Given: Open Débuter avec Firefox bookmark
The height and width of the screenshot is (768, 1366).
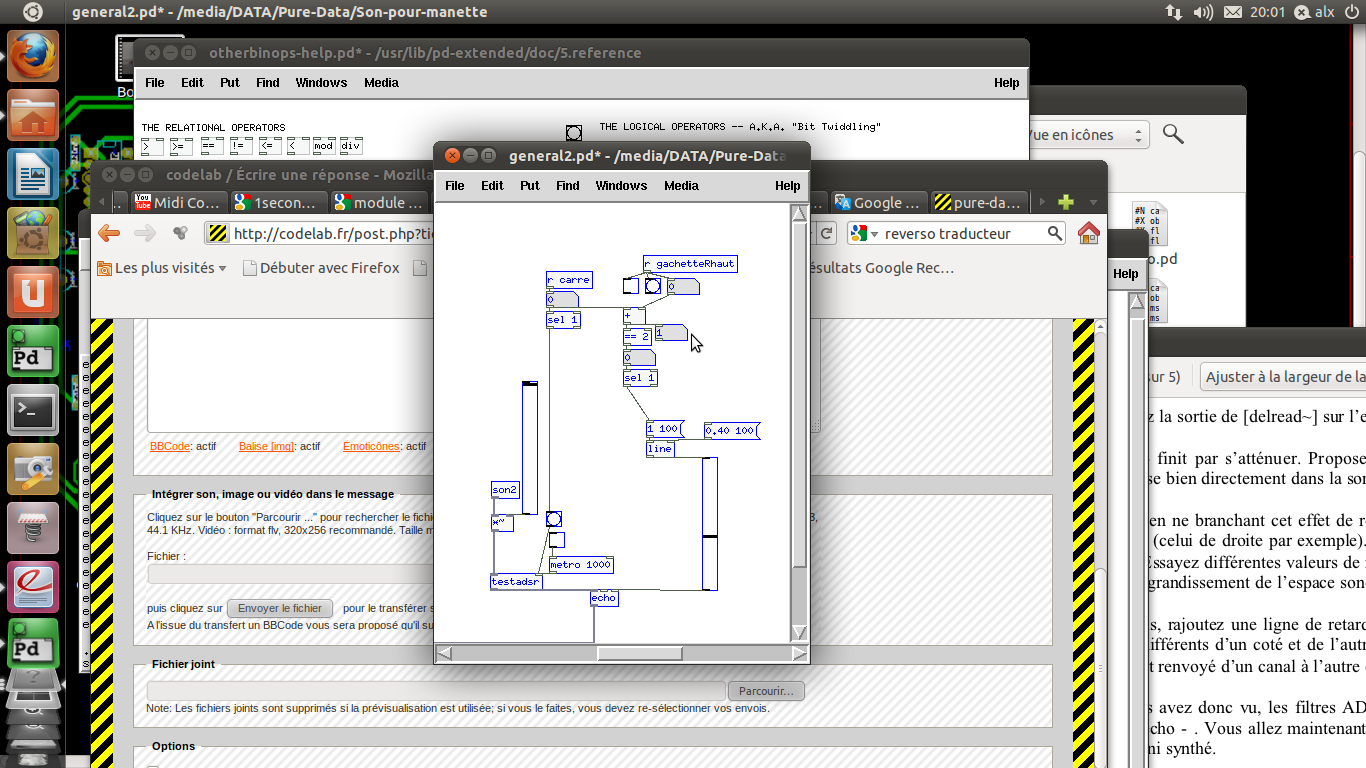Looking at the screenshot, I should point(320,268).
